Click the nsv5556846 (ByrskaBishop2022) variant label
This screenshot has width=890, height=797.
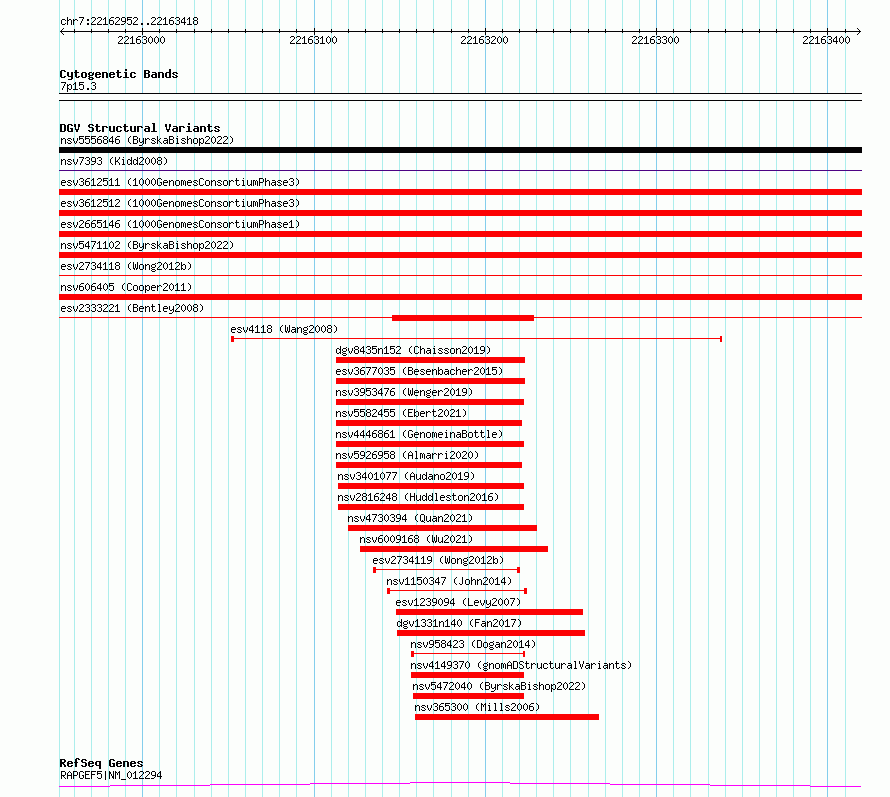(x=147, y=140)
